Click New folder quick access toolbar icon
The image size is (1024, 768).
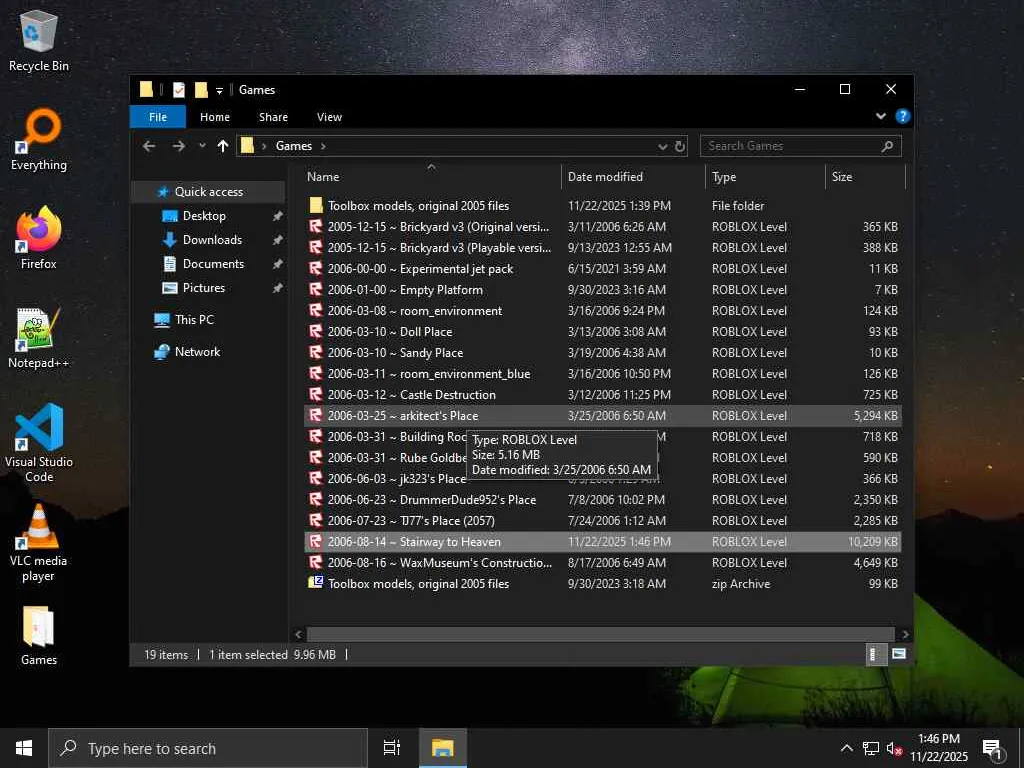[x=201, y=90]
